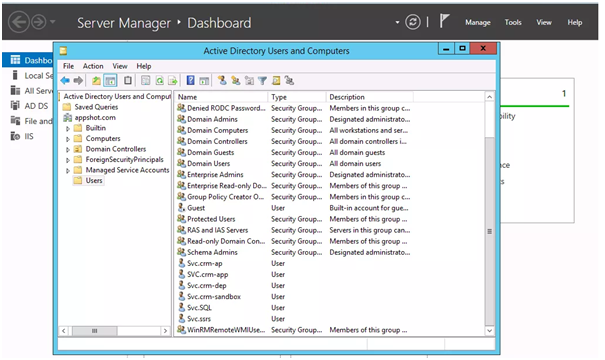Select the Schema Admins group
Screen dimensions: 605x360
[212, 252]
